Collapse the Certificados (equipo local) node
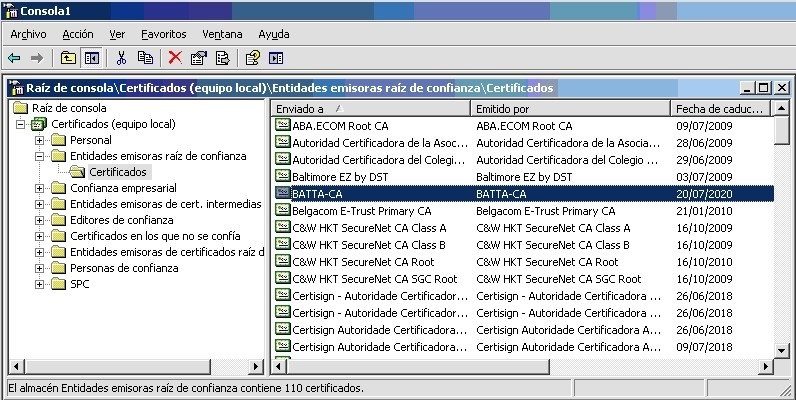796x400 pixels. pyautogui.click(x=20, y=124)
